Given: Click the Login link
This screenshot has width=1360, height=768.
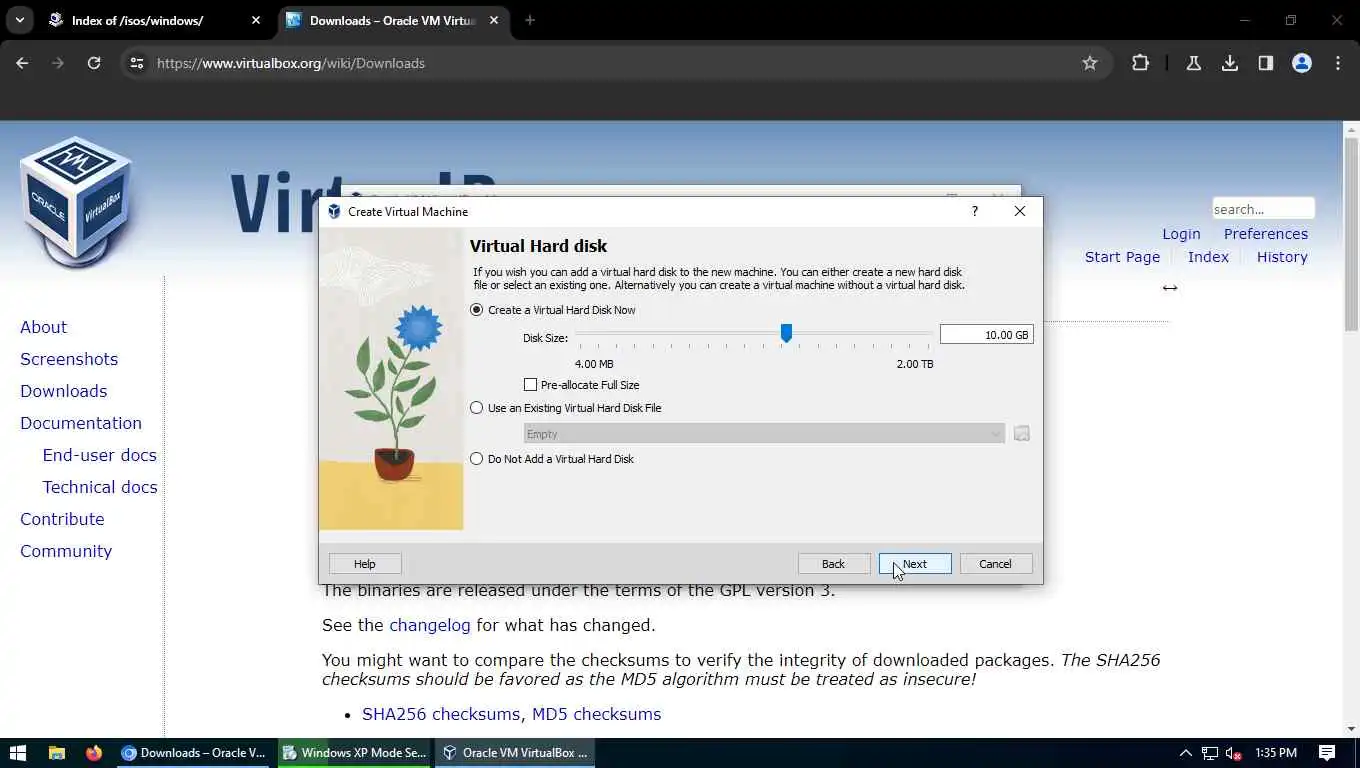Looking at the screenshot, I should point(1181,234).
